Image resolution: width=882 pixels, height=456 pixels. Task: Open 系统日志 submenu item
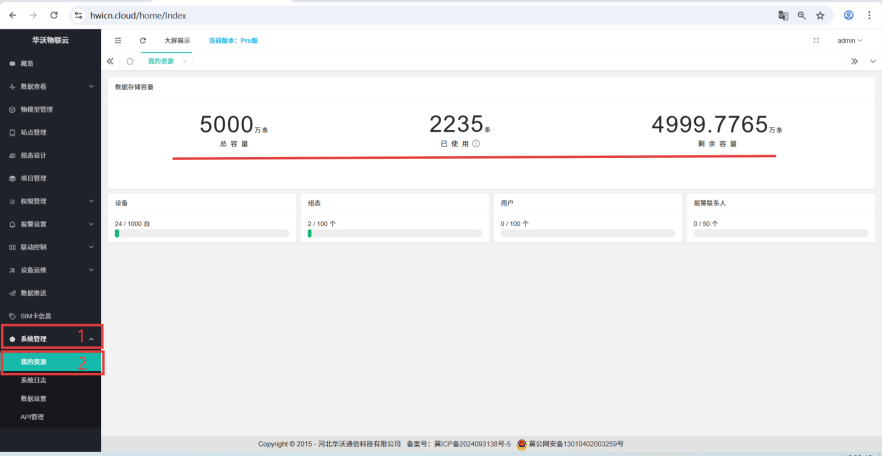pos(33,381)
